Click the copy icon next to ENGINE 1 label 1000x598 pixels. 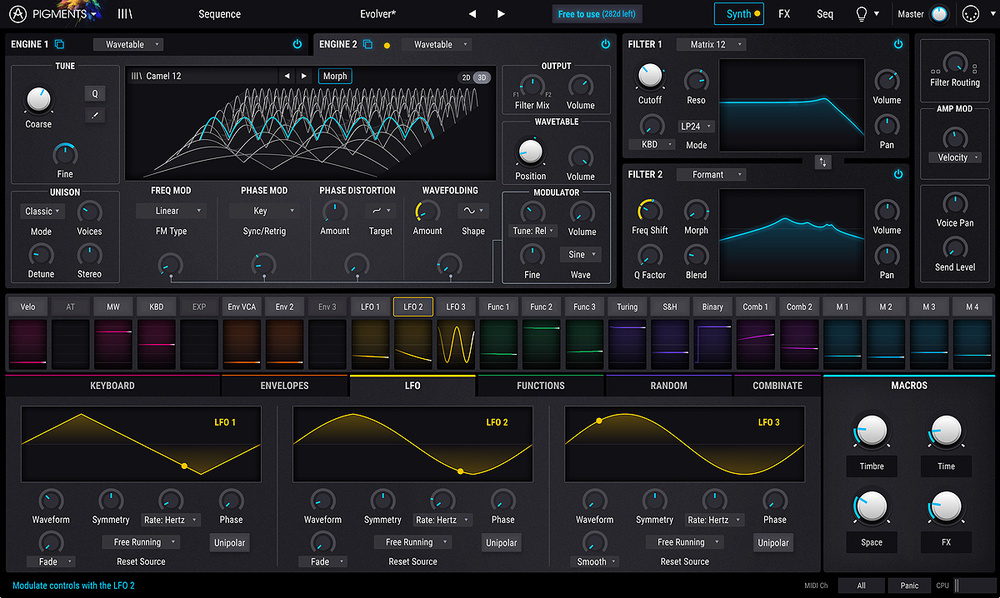pyautogui.click(x=59, y=44)
